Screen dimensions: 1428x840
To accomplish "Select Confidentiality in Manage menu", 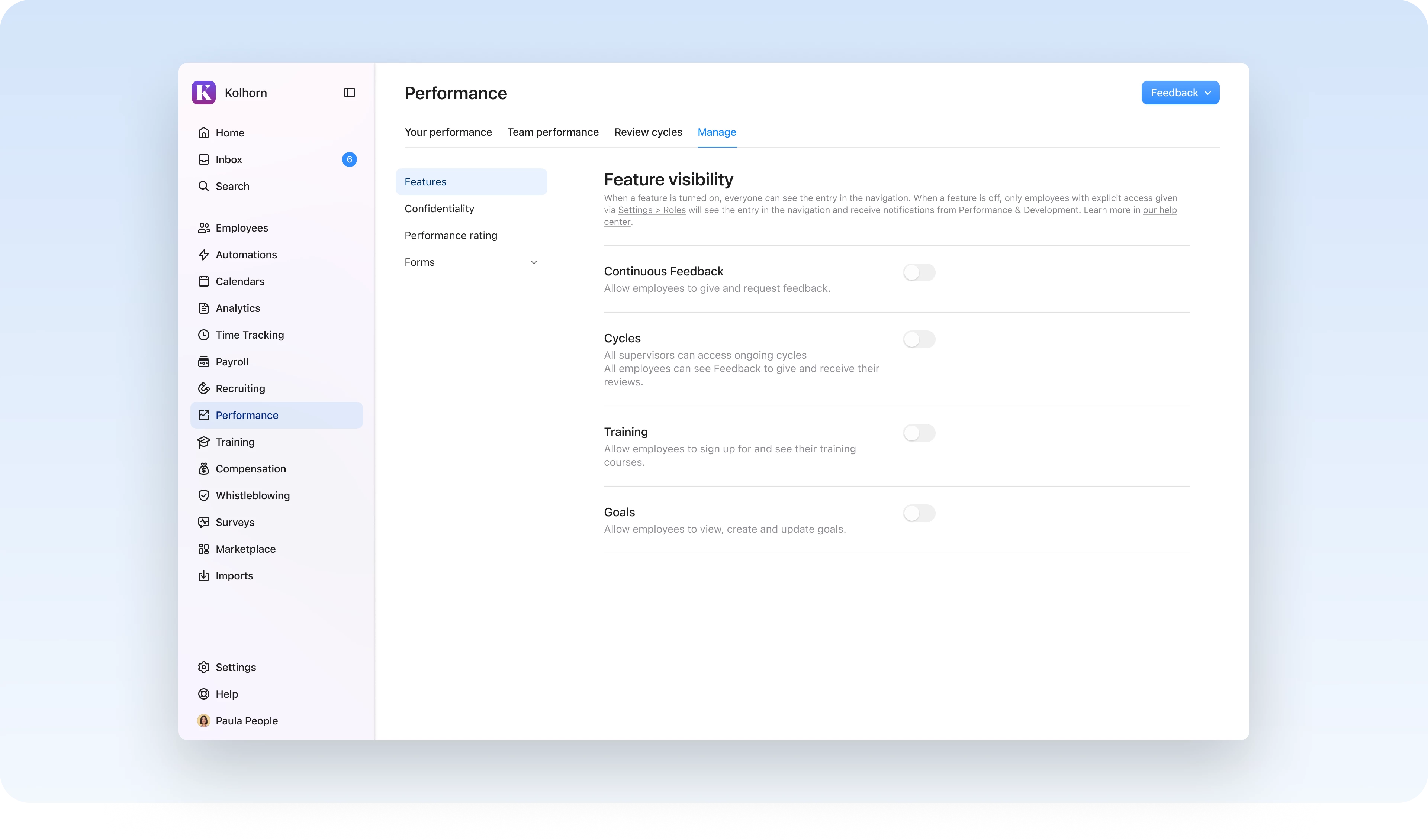I will point(439,209).
